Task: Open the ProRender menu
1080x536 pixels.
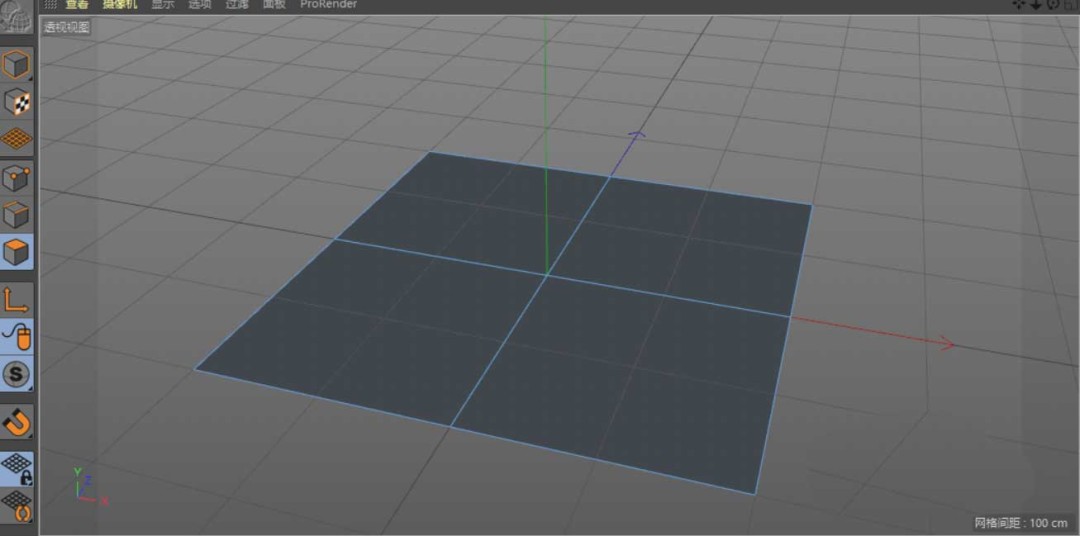Action: (328, 5)
